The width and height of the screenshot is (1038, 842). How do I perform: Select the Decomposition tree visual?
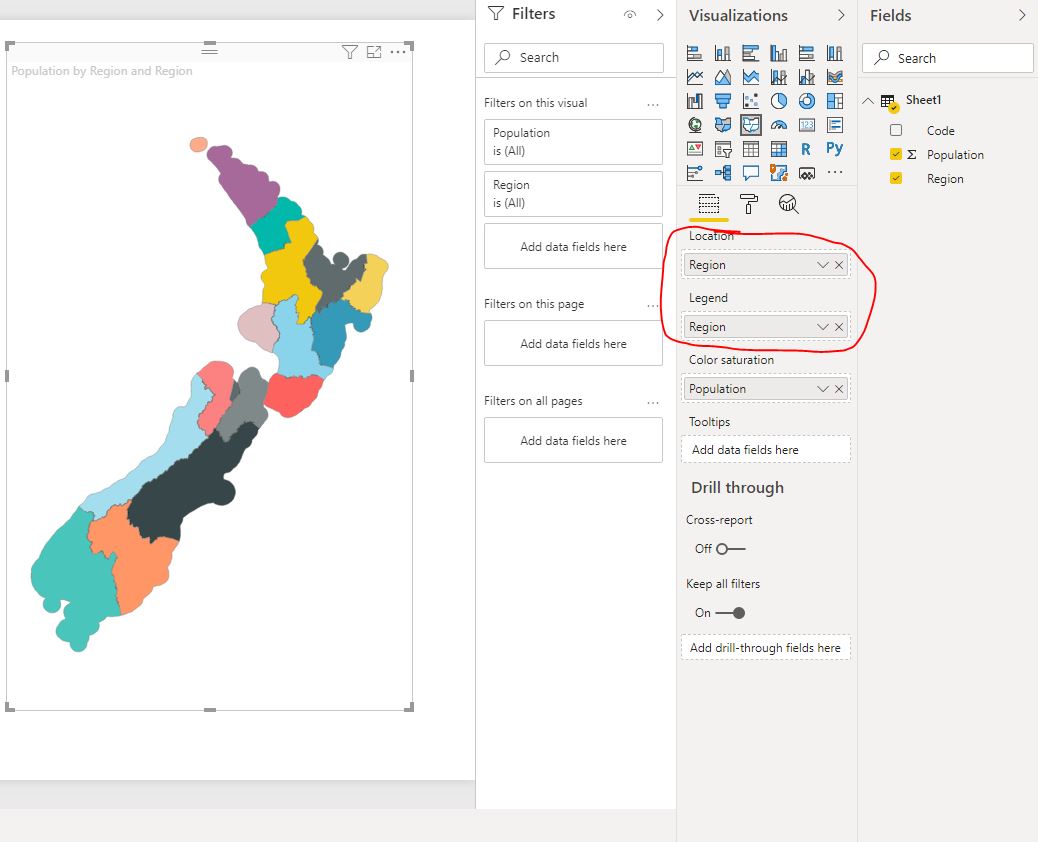(723, 173)
